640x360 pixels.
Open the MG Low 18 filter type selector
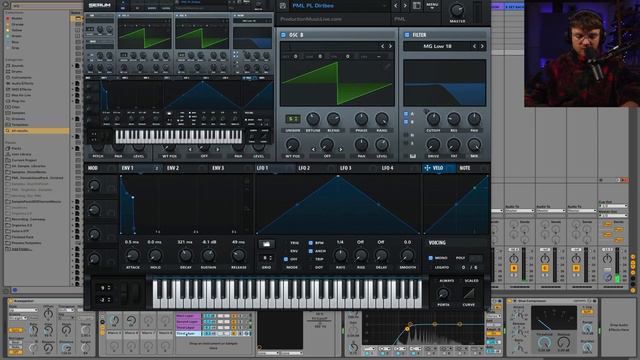click(437, 46)
